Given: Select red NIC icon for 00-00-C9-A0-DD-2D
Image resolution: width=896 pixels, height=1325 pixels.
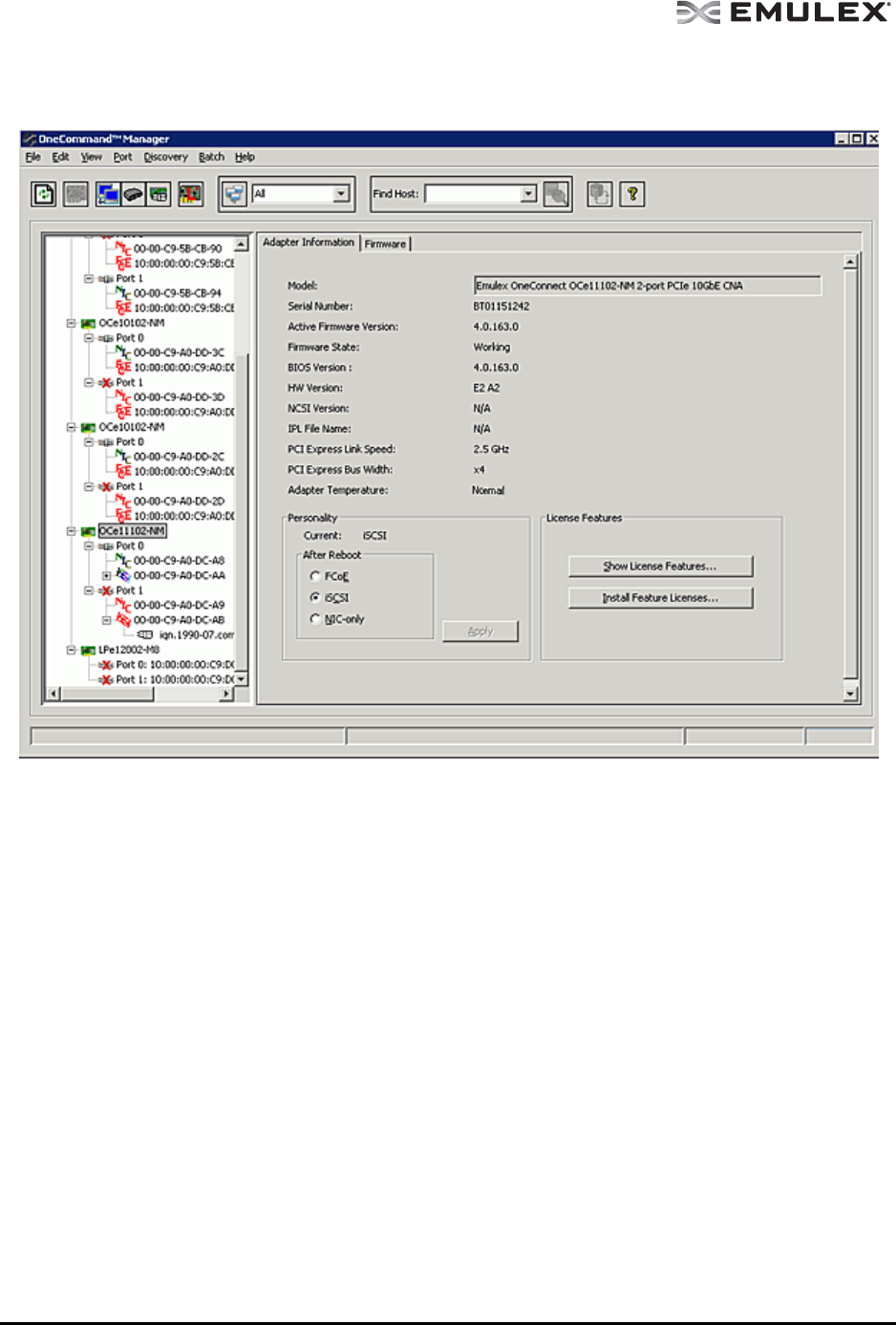Looking at the screenshot, I should click(123, 501).
